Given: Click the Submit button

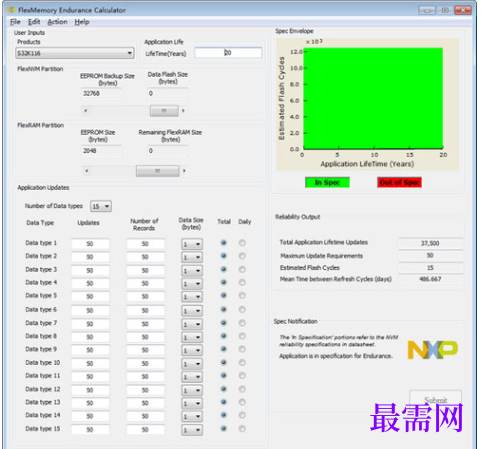Looking at the screenshot, I should click(435, 399).
